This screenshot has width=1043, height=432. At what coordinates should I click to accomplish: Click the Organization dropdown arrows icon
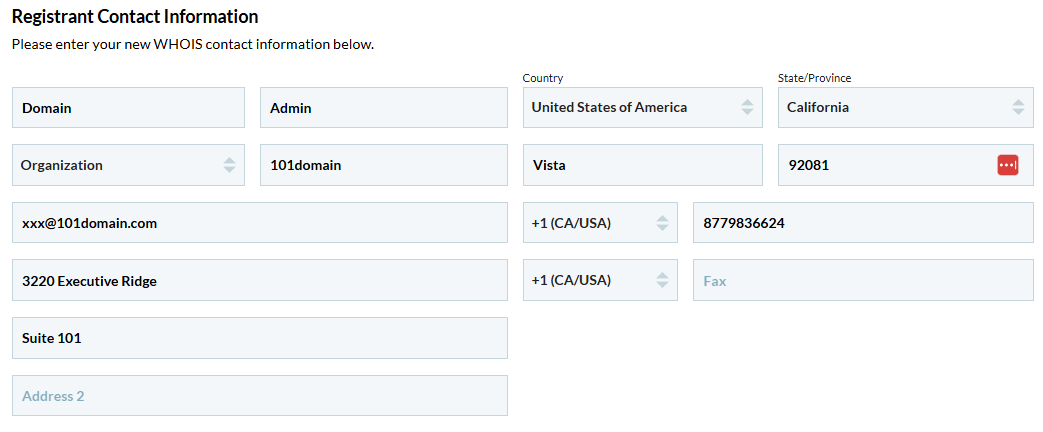coord(229,165)
